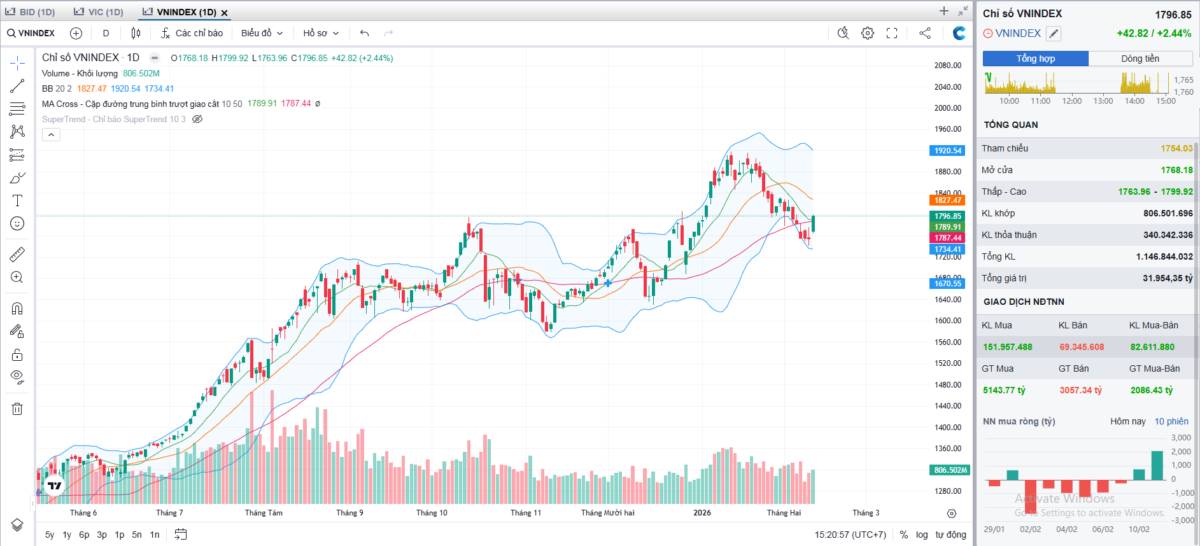1200x546 pixels.
Task: Change the D timeframe interval
Action: coord(106,33)
